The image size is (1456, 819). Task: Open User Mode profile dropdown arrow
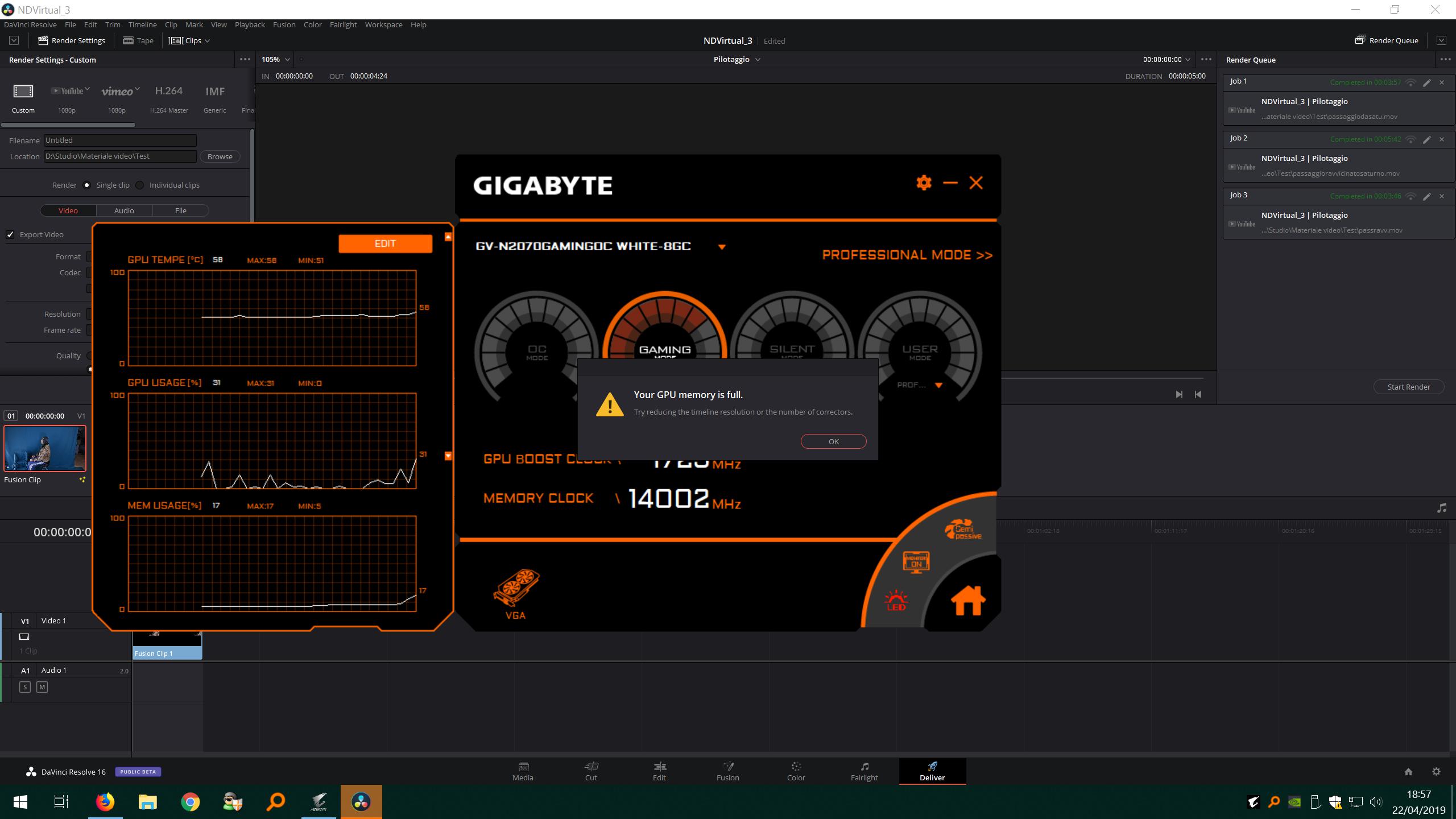click(x=938, y=386)
